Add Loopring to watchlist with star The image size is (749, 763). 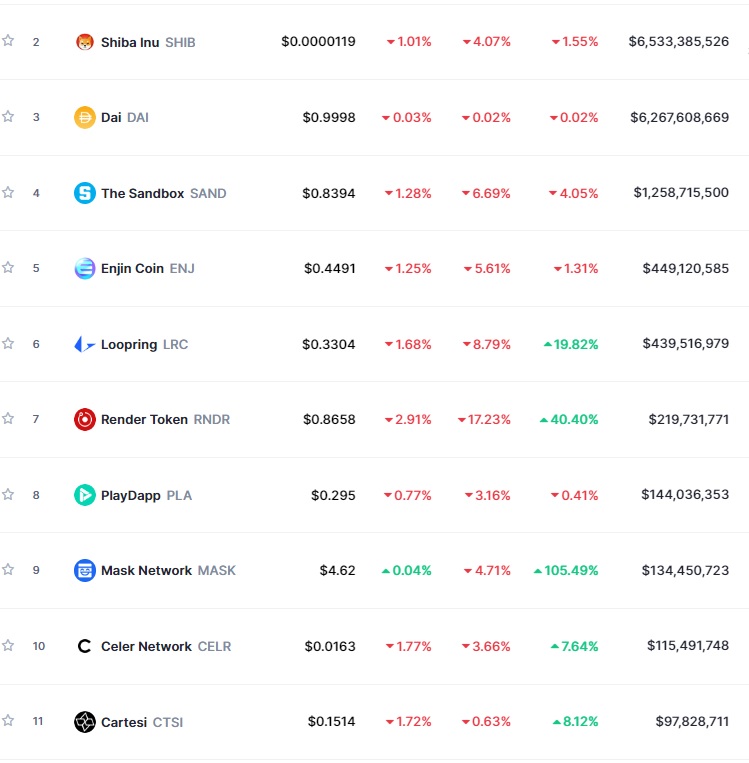point(8,343)
